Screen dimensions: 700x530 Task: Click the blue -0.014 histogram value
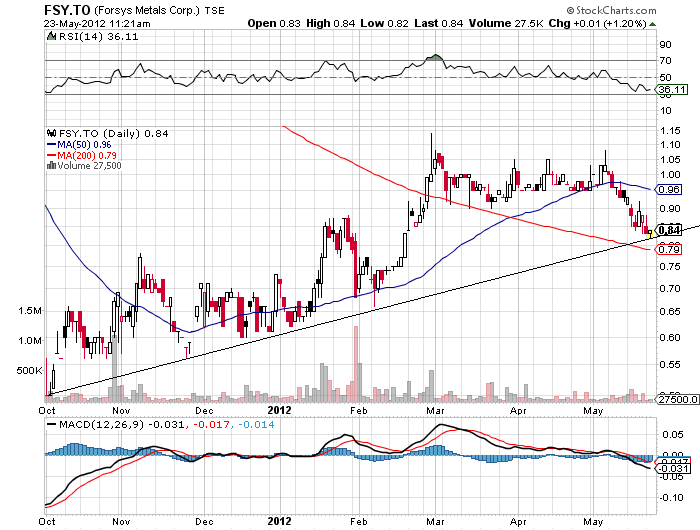[x=256, y=425]
